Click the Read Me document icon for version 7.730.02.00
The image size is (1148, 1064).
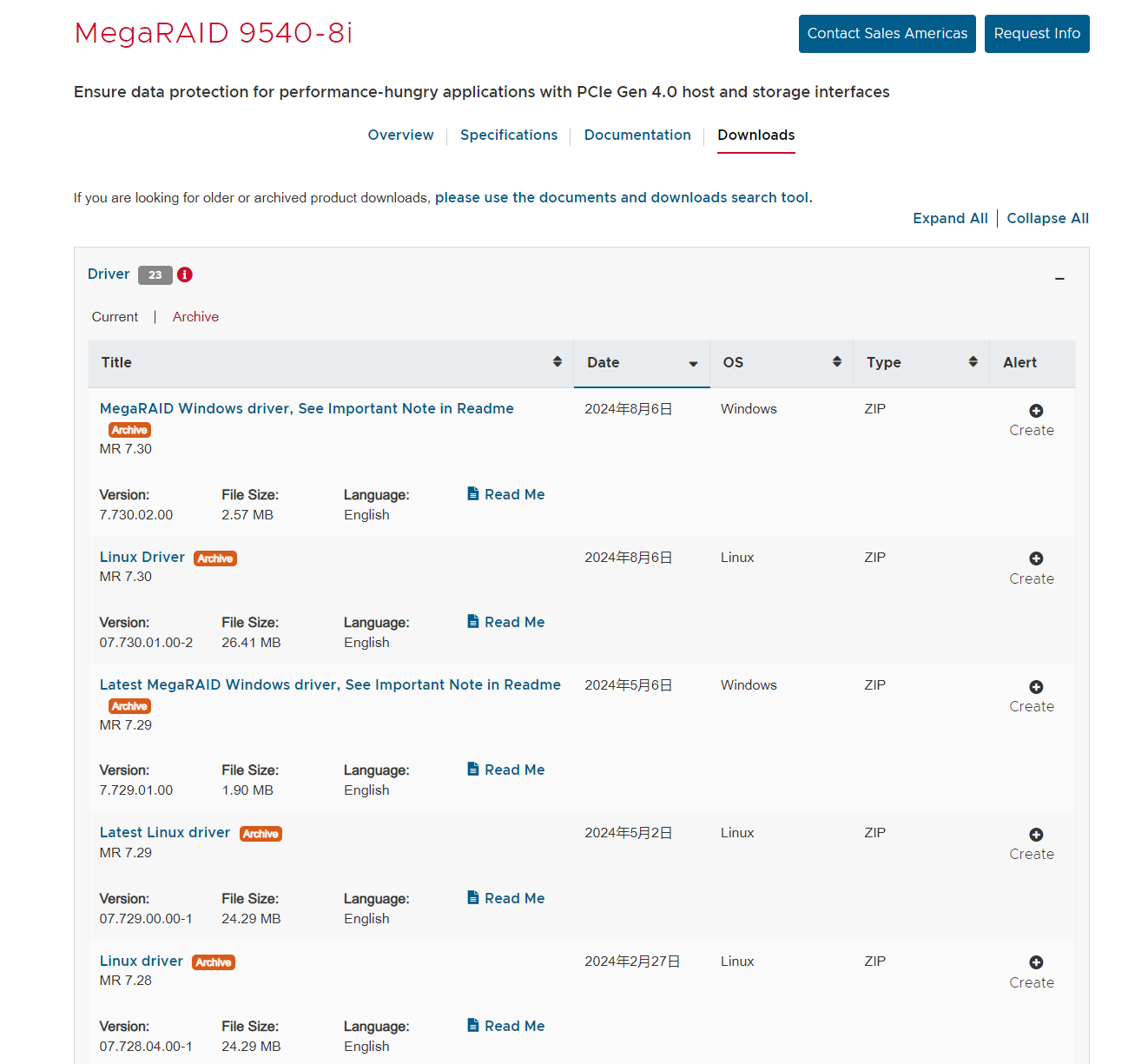473,494
